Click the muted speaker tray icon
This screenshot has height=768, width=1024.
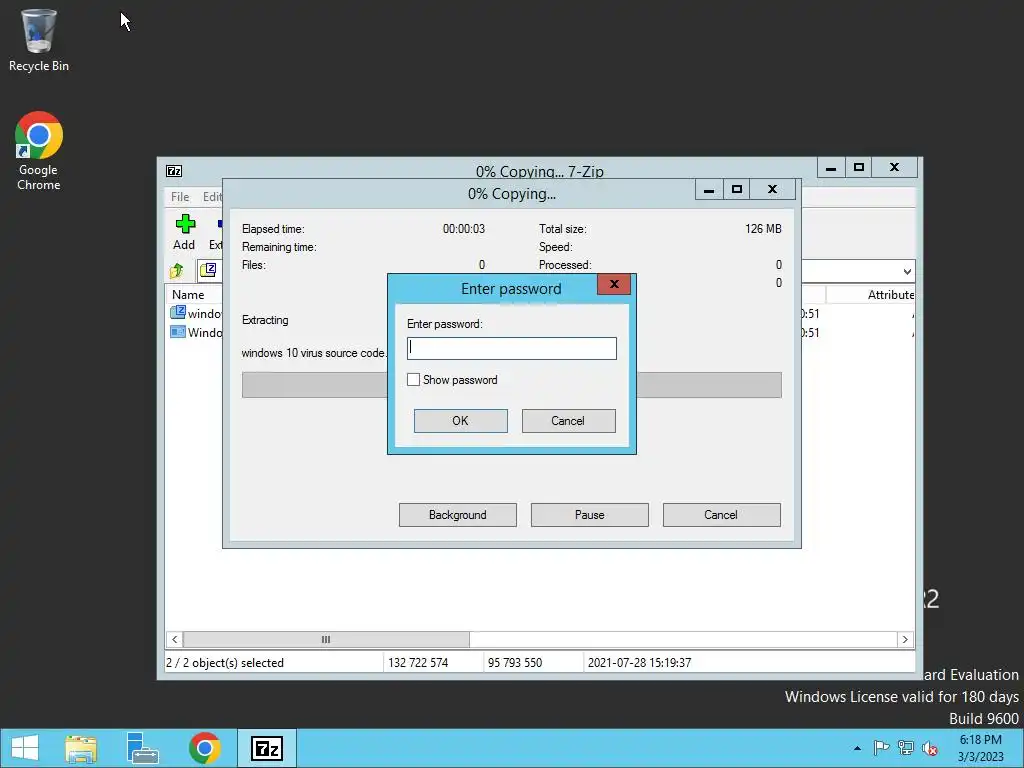pyautogui.click(x=930, y=748)
